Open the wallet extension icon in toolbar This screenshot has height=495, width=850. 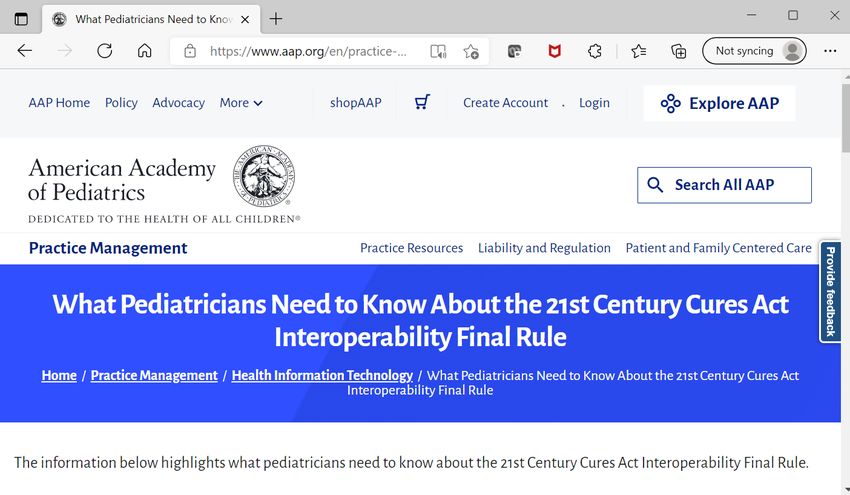pyautogui.click(x=514, y=52)
